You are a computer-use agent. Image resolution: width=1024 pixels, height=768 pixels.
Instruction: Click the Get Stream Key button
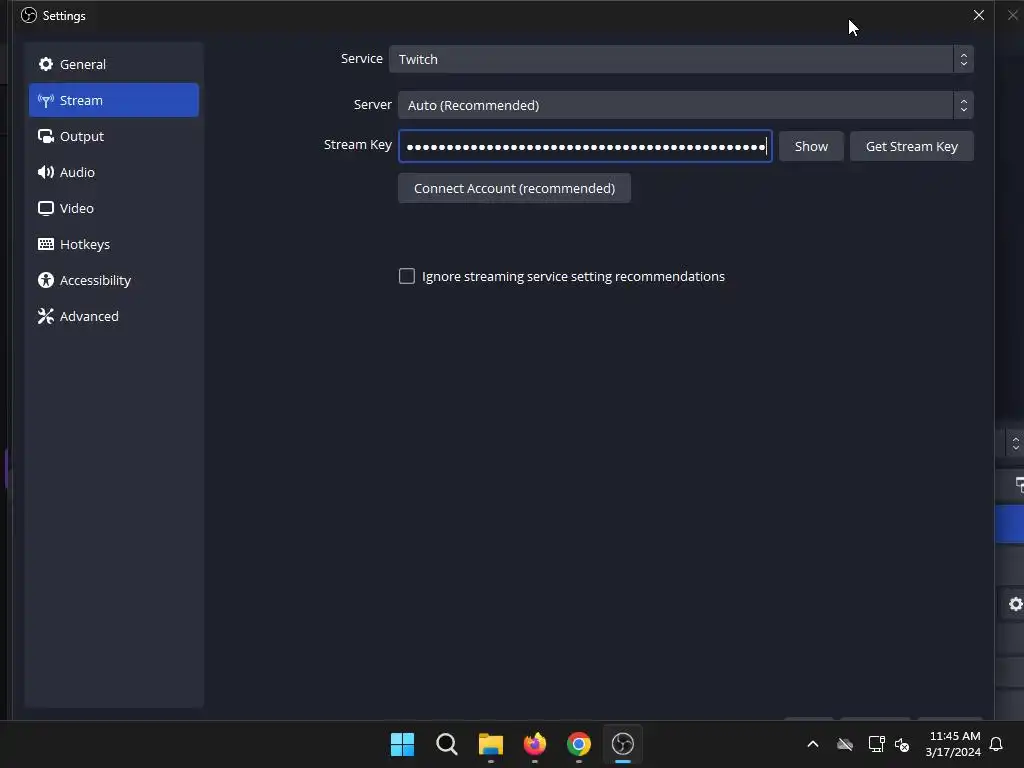pyautogui.click(x=912, y=146)
